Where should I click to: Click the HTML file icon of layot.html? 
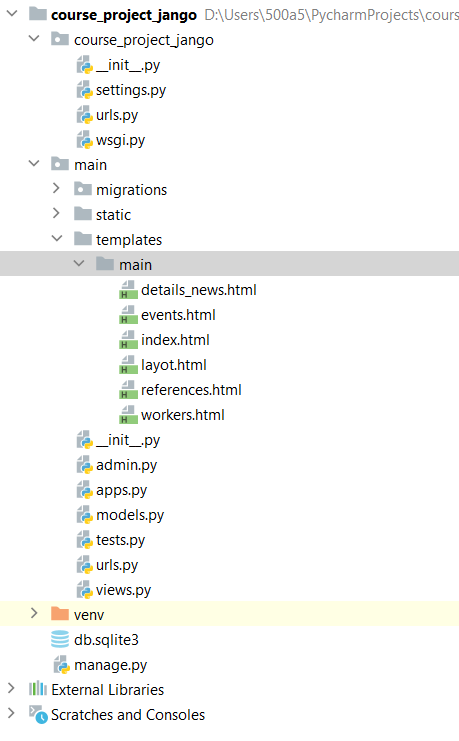128,365
